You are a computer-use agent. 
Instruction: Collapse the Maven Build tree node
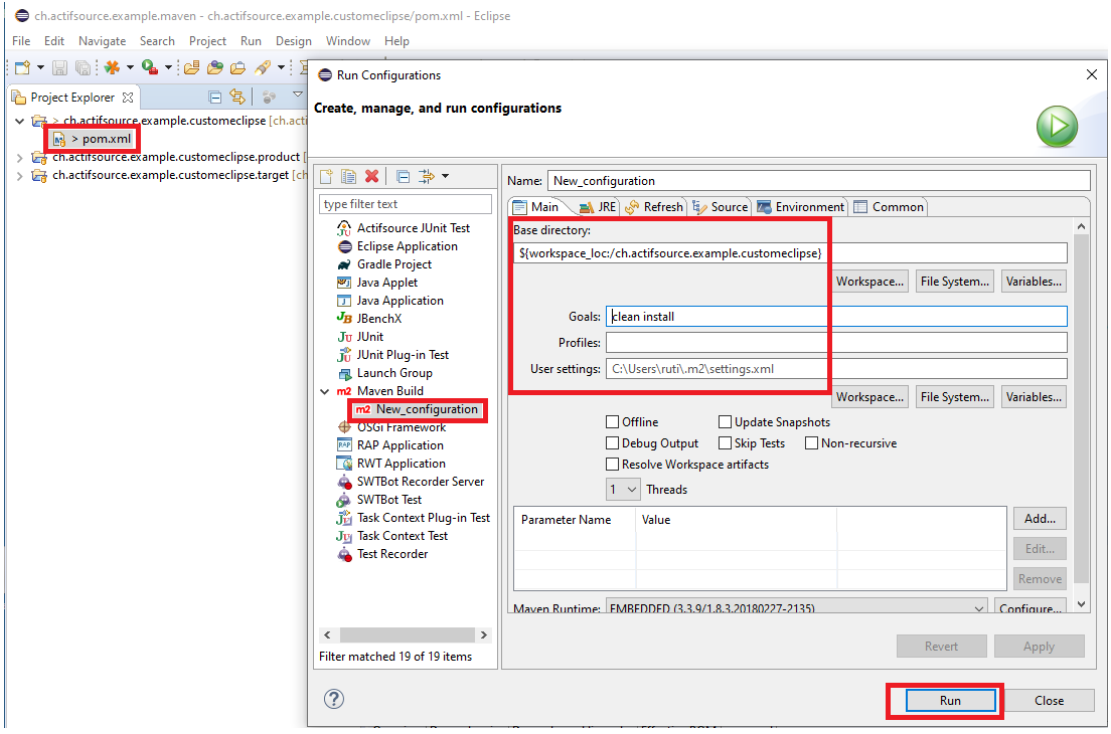[x=324, y=391]
